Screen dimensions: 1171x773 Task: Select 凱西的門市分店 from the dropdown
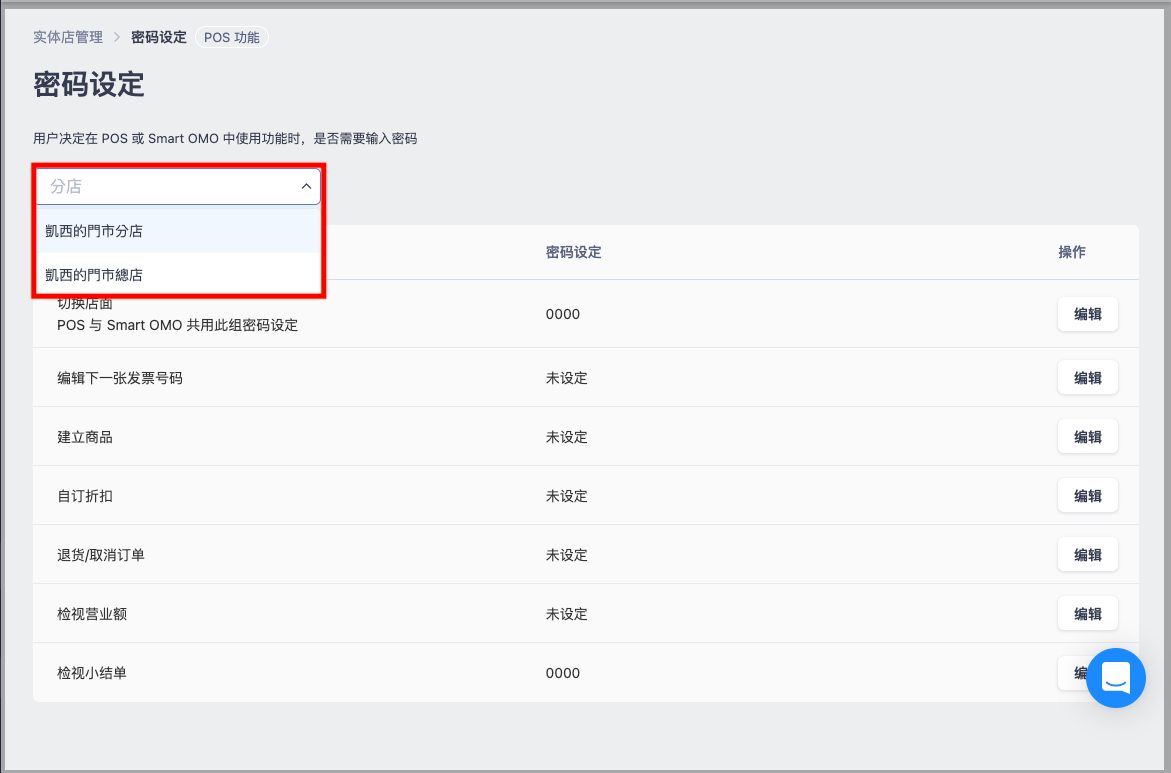point(178,231)
